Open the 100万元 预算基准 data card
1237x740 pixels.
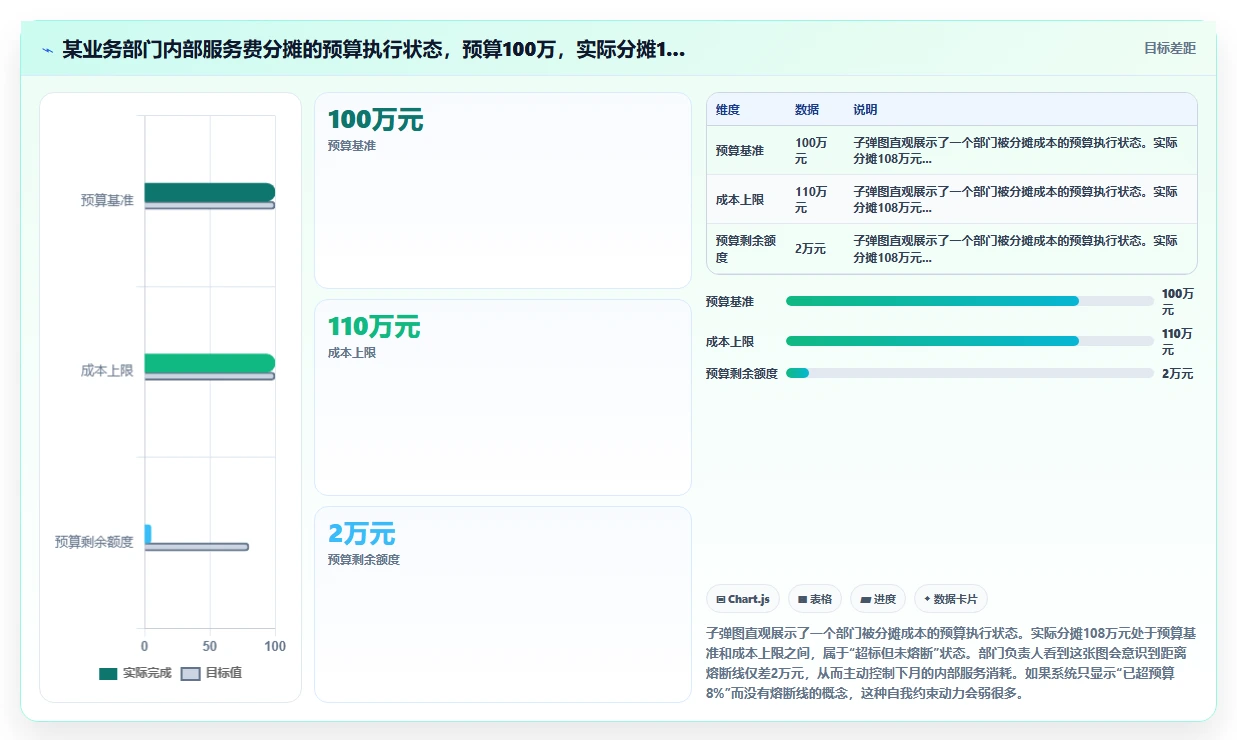point(503,190)
